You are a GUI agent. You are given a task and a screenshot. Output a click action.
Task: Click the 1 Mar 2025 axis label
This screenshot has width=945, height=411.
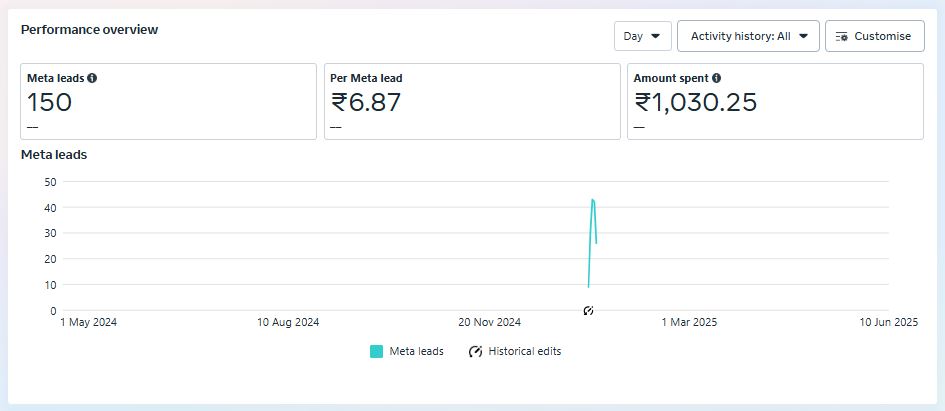(689, 322)
